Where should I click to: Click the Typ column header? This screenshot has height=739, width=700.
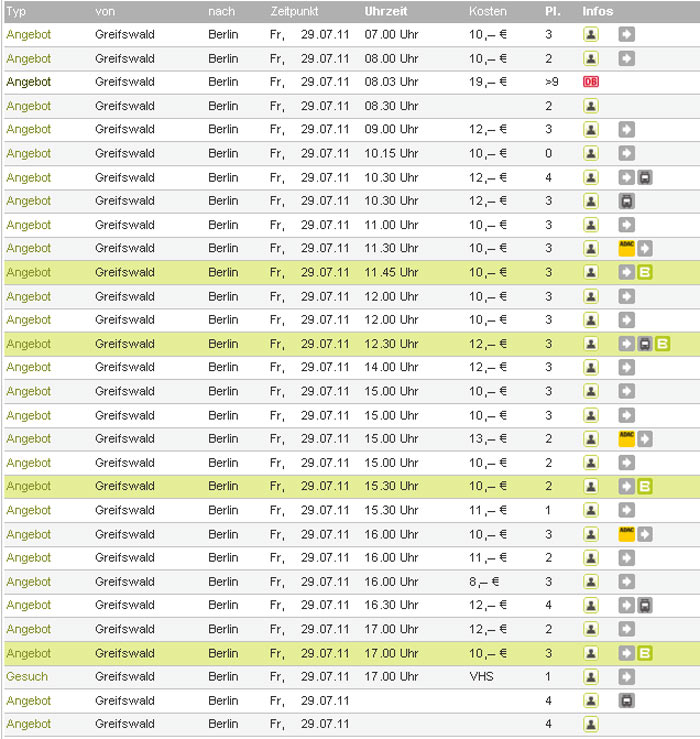pos(16,11)
